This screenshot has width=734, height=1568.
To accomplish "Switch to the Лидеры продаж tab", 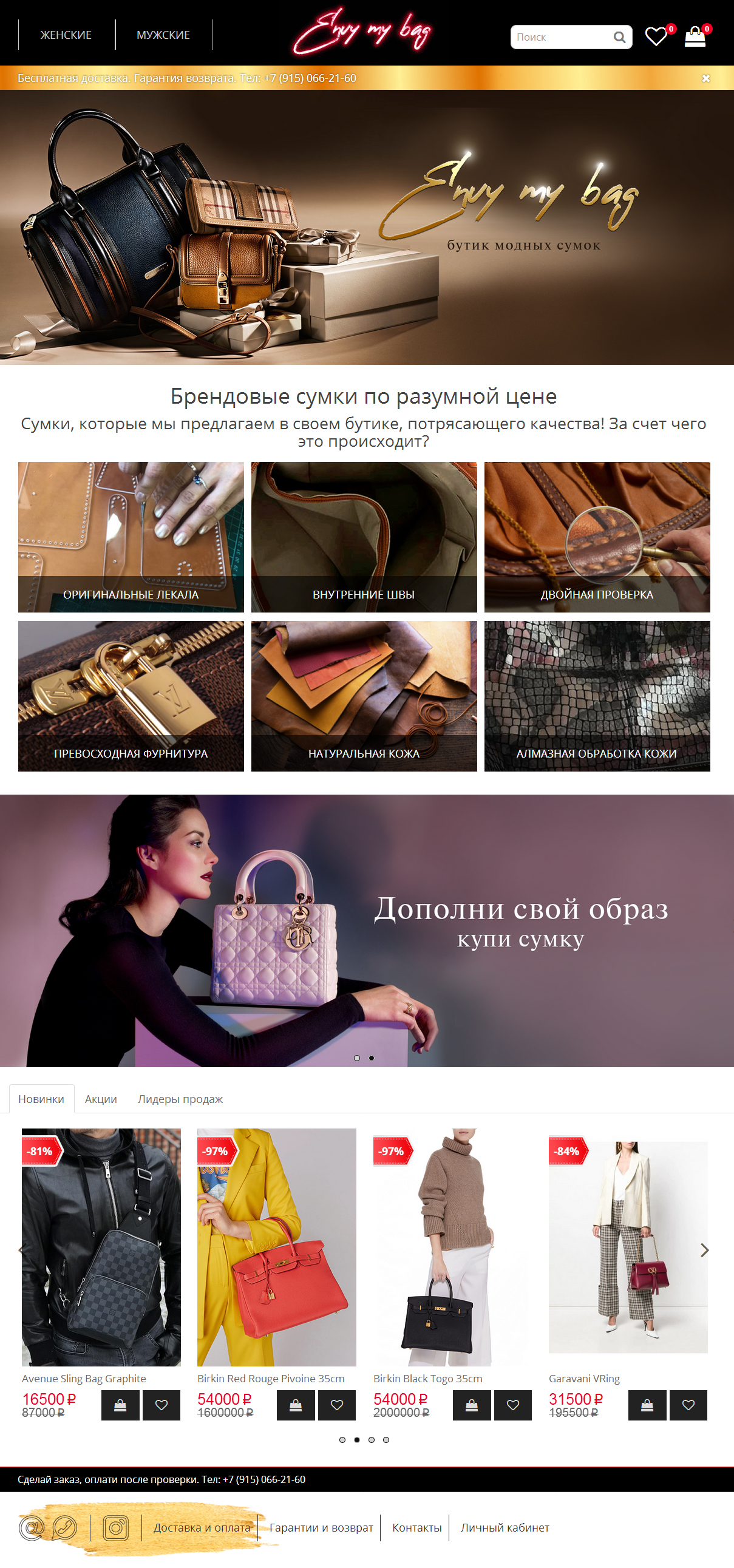I will tap(180, 1099).
